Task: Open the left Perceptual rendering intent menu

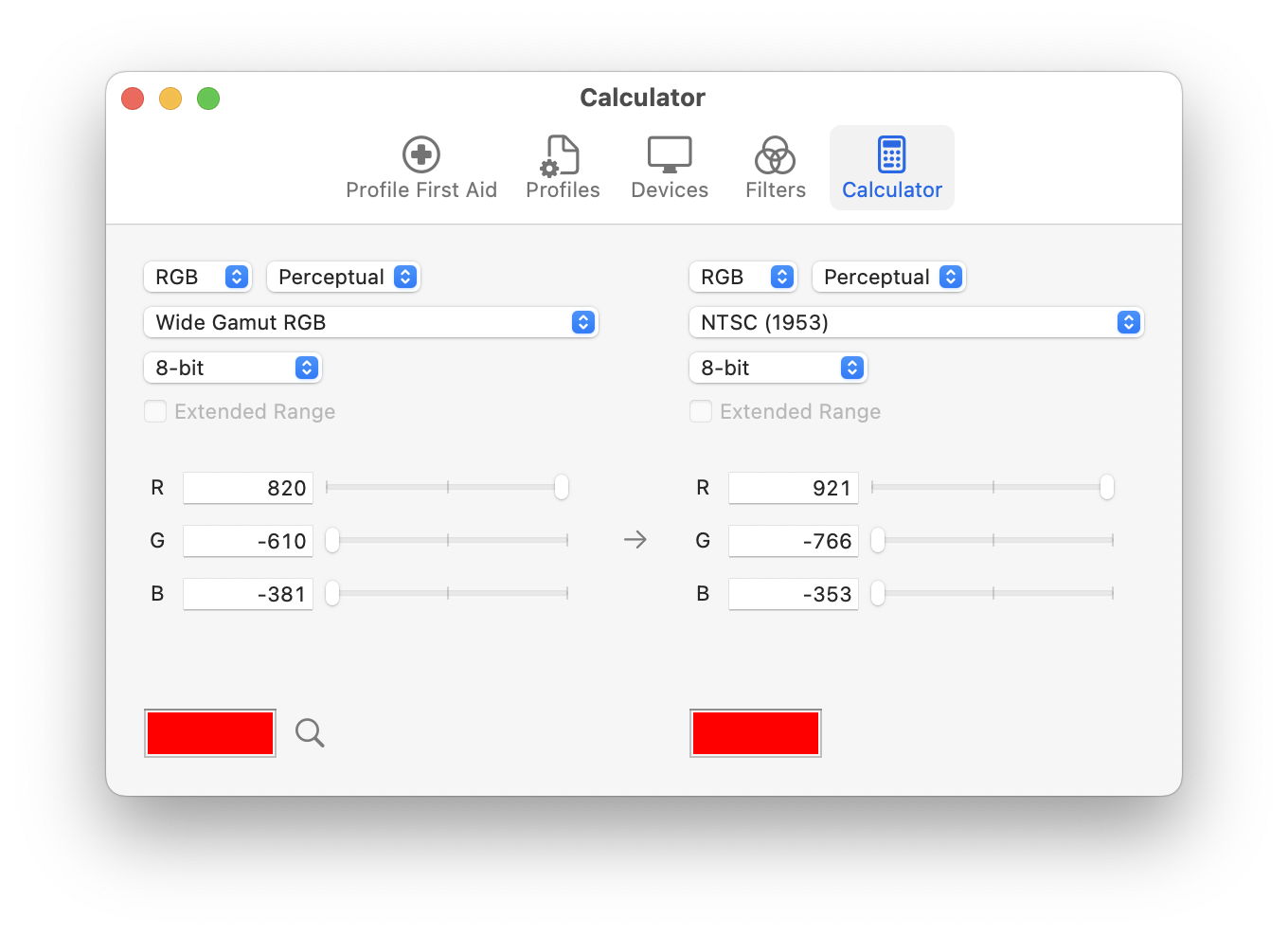Action: pos(343,277)
